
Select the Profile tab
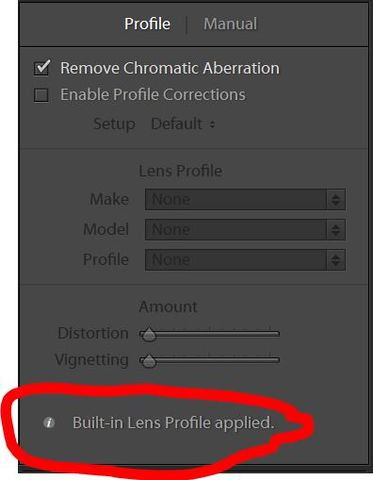(147, 24)
